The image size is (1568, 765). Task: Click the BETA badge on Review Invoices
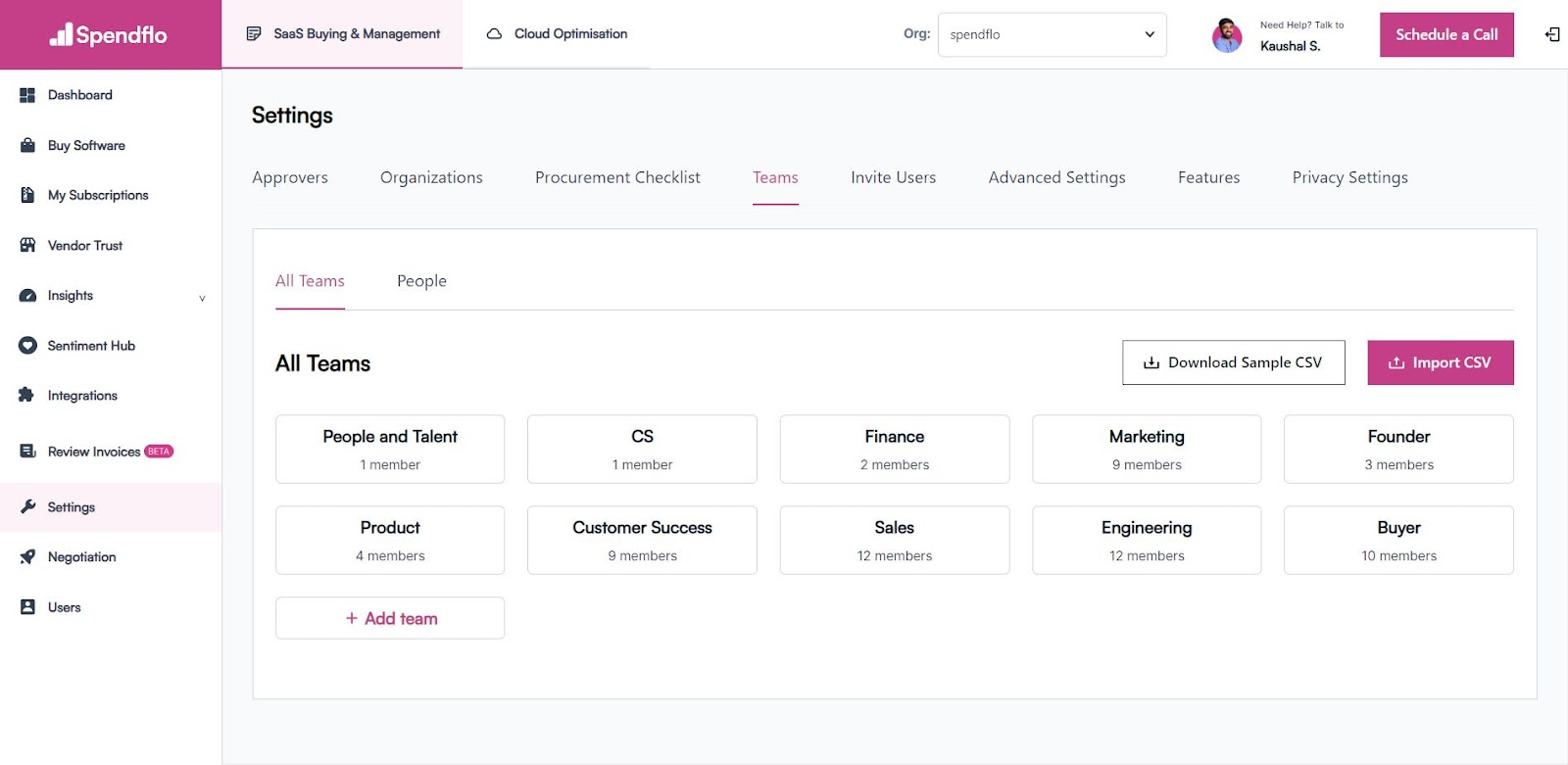(x=159, y=452)
